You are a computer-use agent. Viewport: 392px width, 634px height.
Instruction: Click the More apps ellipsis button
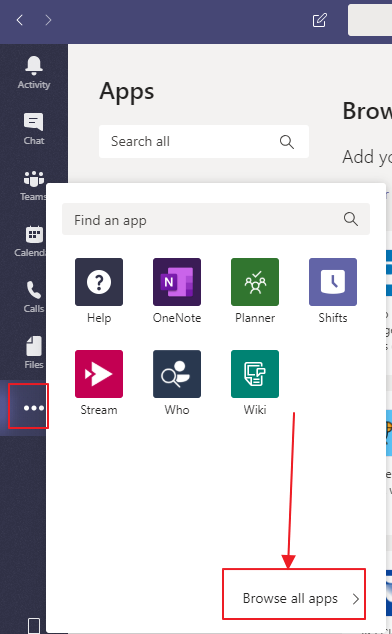click(x=34, y=408)
